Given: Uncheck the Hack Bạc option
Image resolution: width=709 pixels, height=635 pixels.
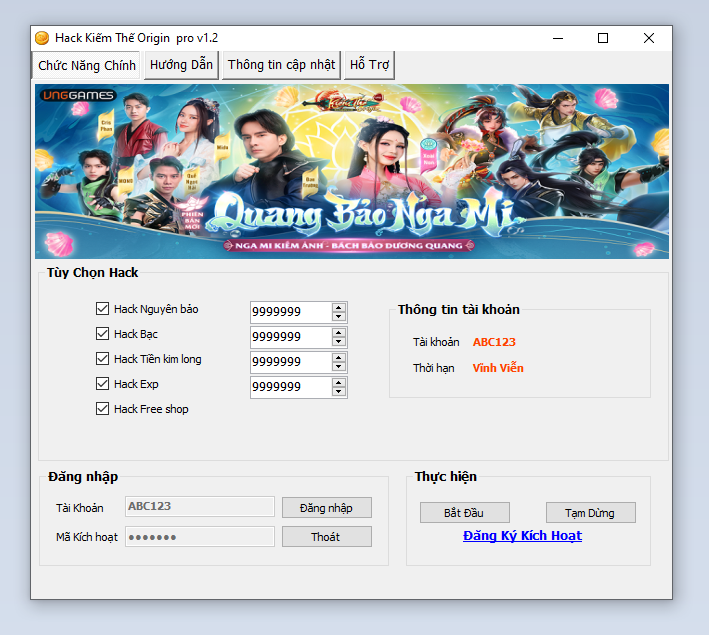Looking at the screenshot, I should coord(102,334).
